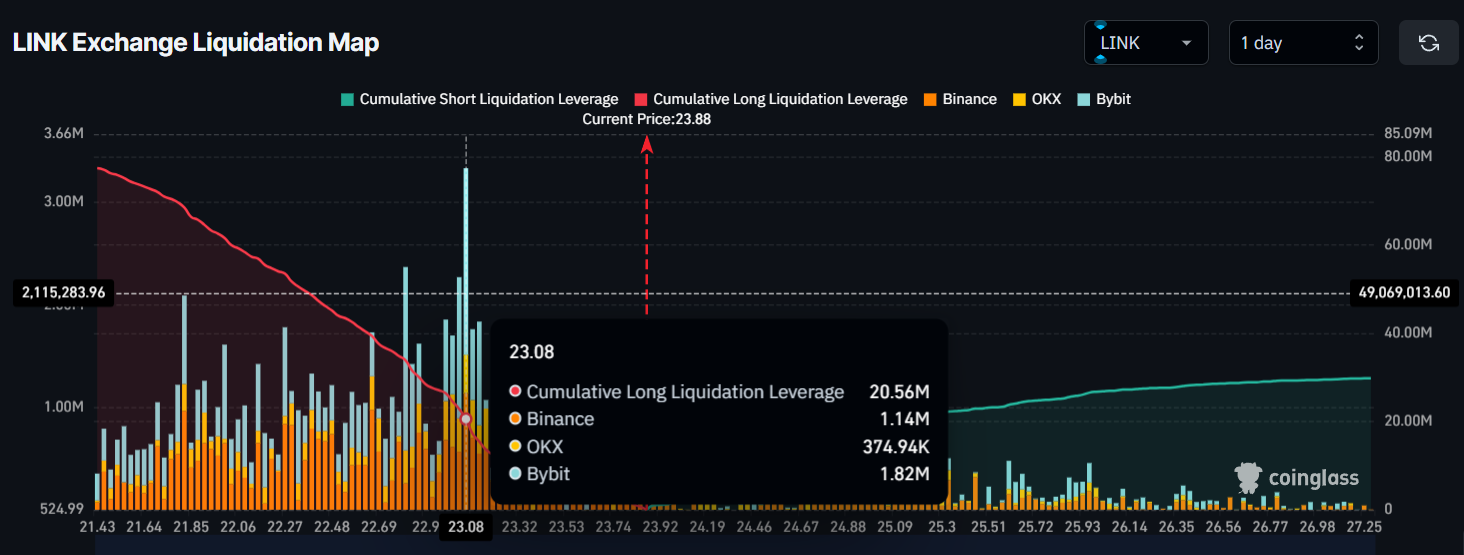Click the stepper arrows on the 1 day selector

1359,43
